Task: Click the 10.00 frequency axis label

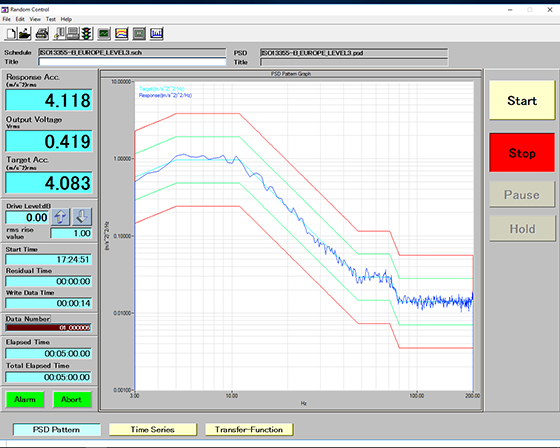Action: point(231,395)
